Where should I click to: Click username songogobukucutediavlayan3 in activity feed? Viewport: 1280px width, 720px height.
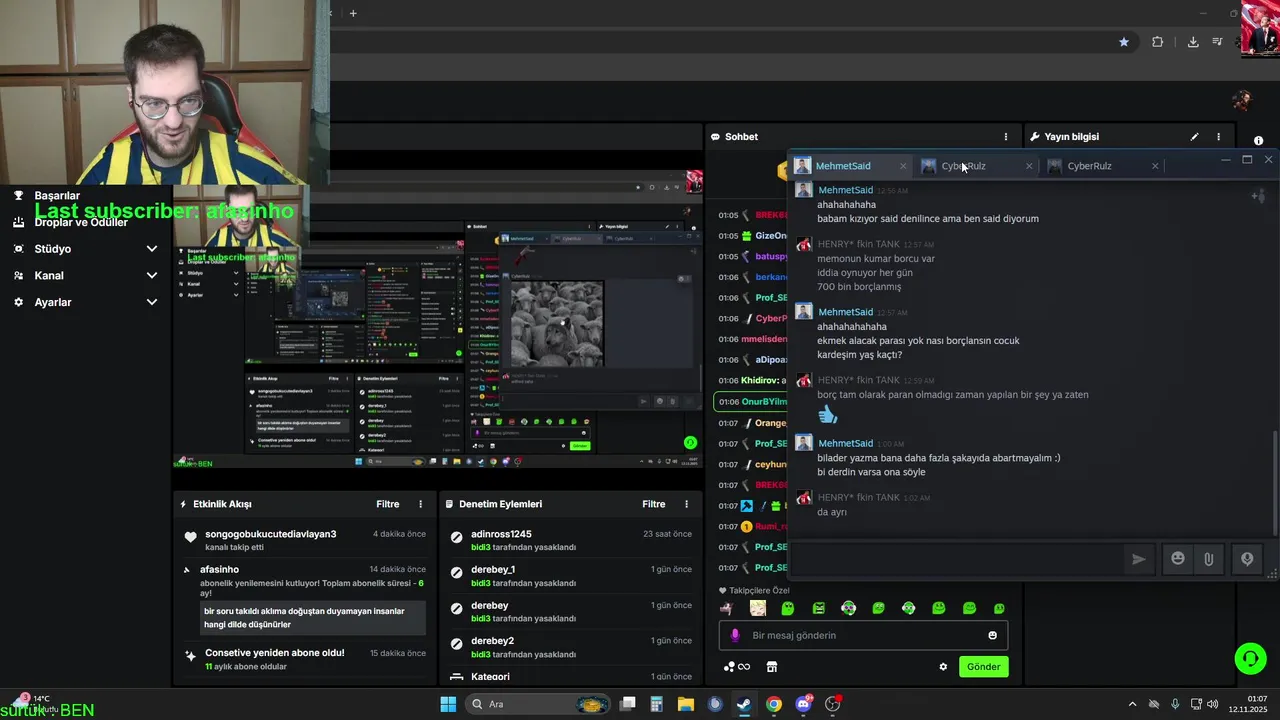coord(270,534)
